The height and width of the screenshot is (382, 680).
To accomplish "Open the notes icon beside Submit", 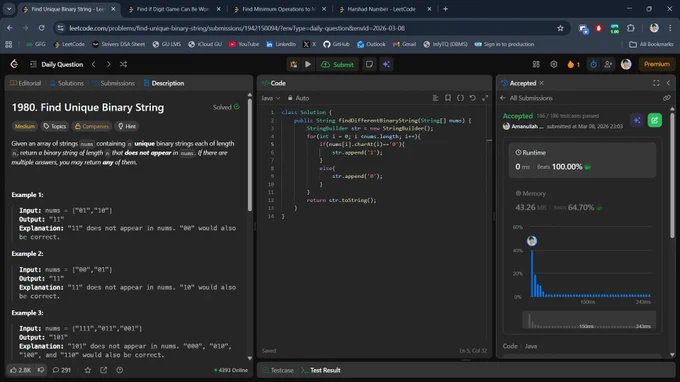I will pyautogui.click(x=369, y=64).
